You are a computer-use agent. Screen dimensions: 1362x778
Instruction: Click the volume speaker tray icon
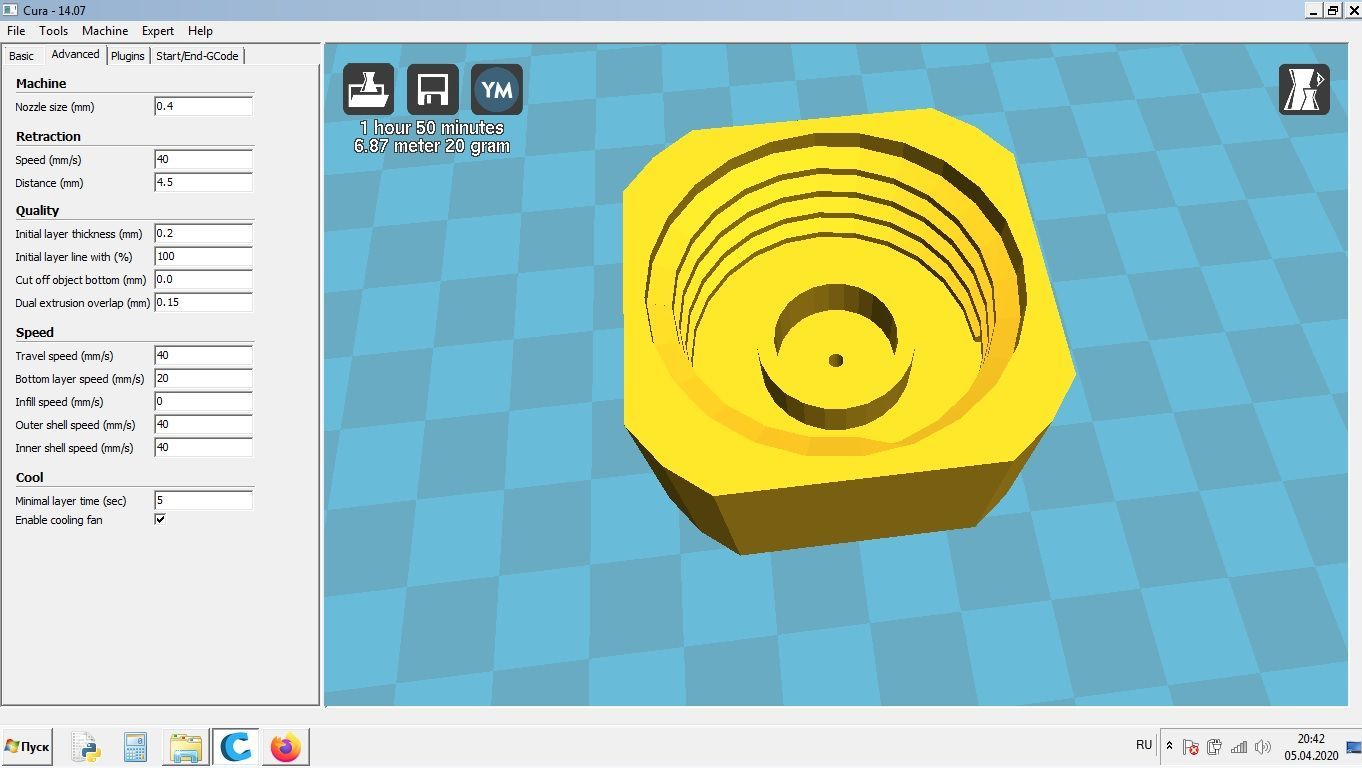coord(1263,747)
